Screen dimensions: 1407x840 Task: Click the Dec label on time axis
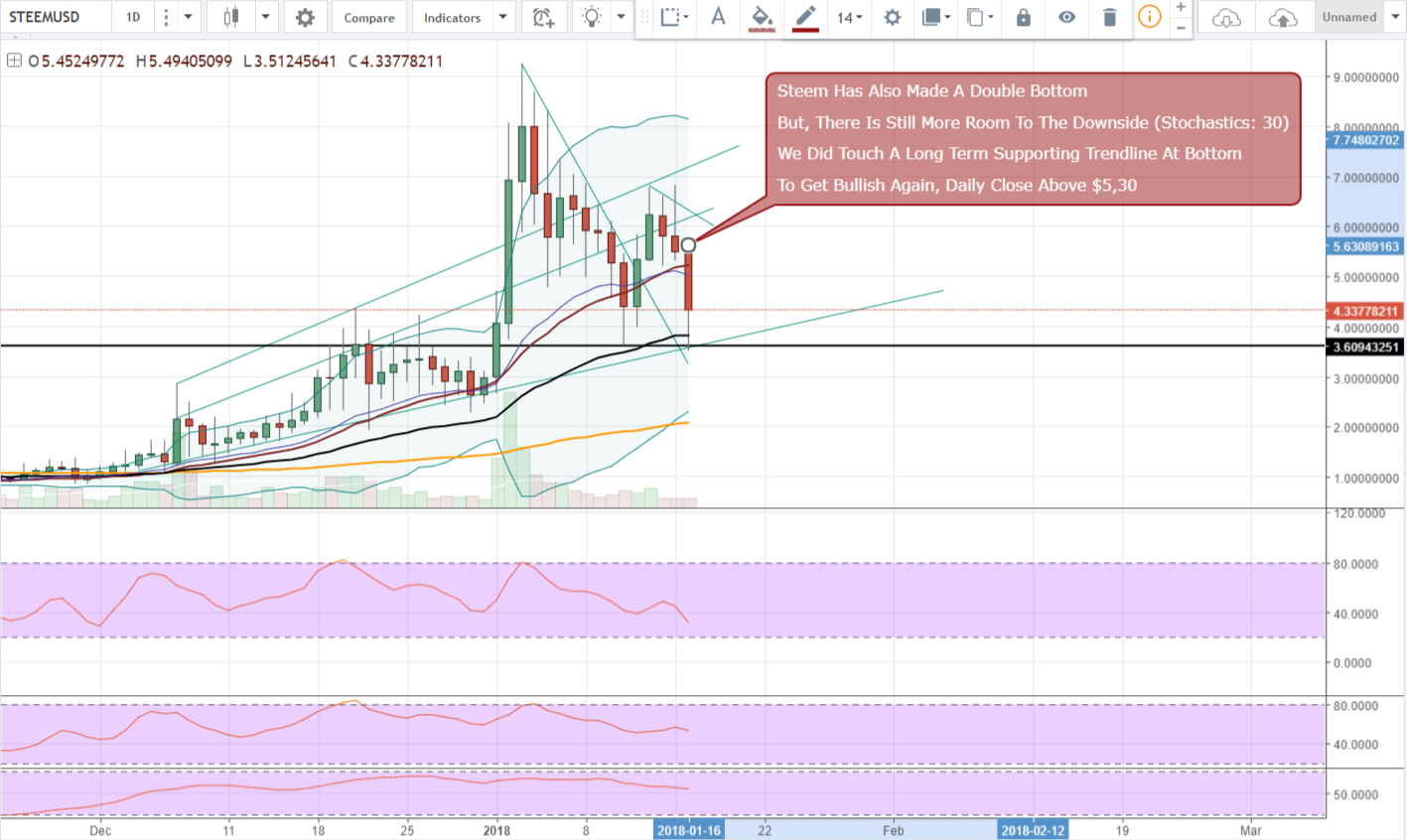(x=100, y=830)
